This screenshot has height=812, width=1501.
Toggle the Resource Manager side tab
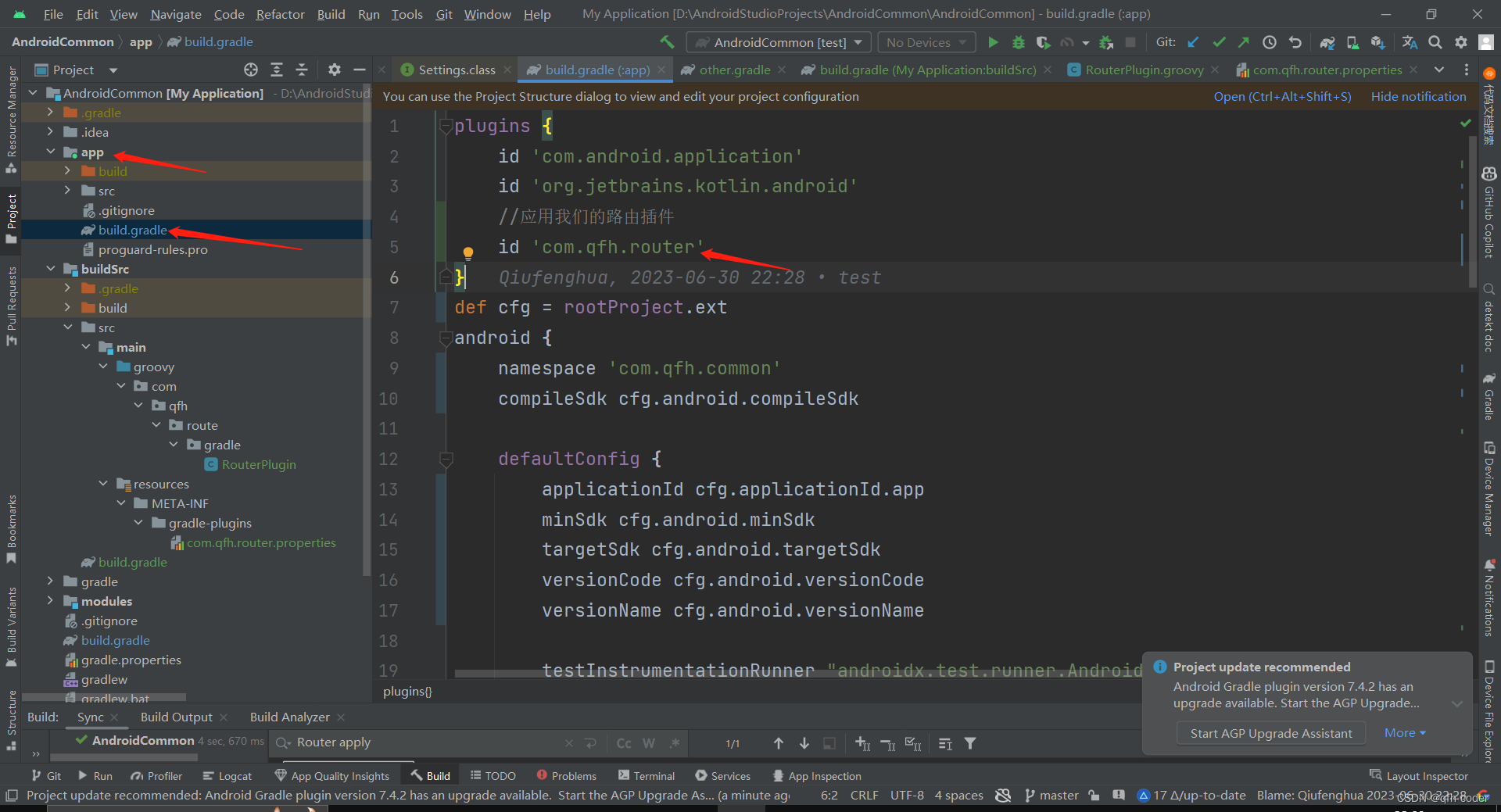11,120
